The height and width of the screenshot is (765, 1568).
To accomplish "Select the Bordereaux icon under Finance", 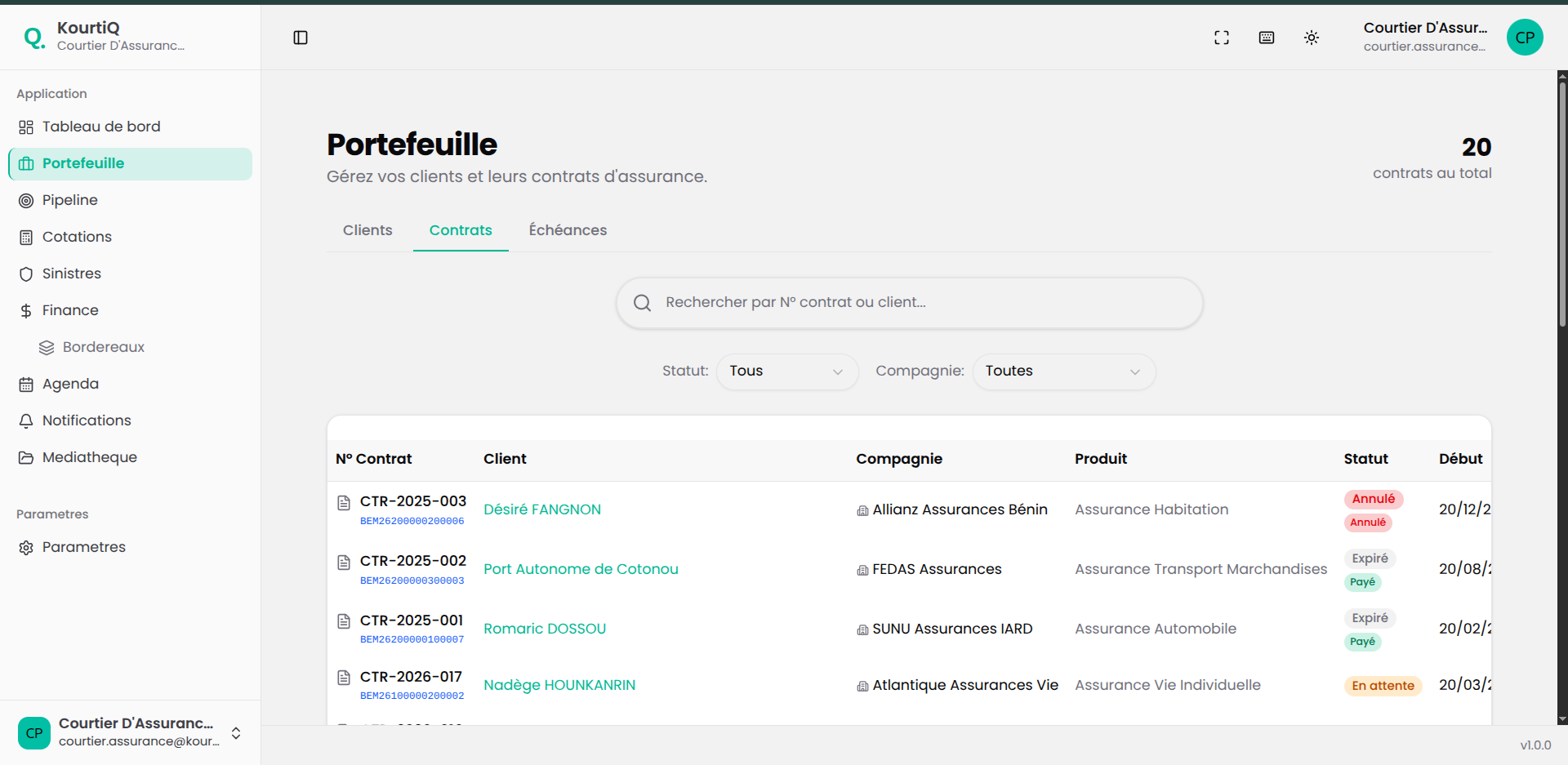I will 47,347.
